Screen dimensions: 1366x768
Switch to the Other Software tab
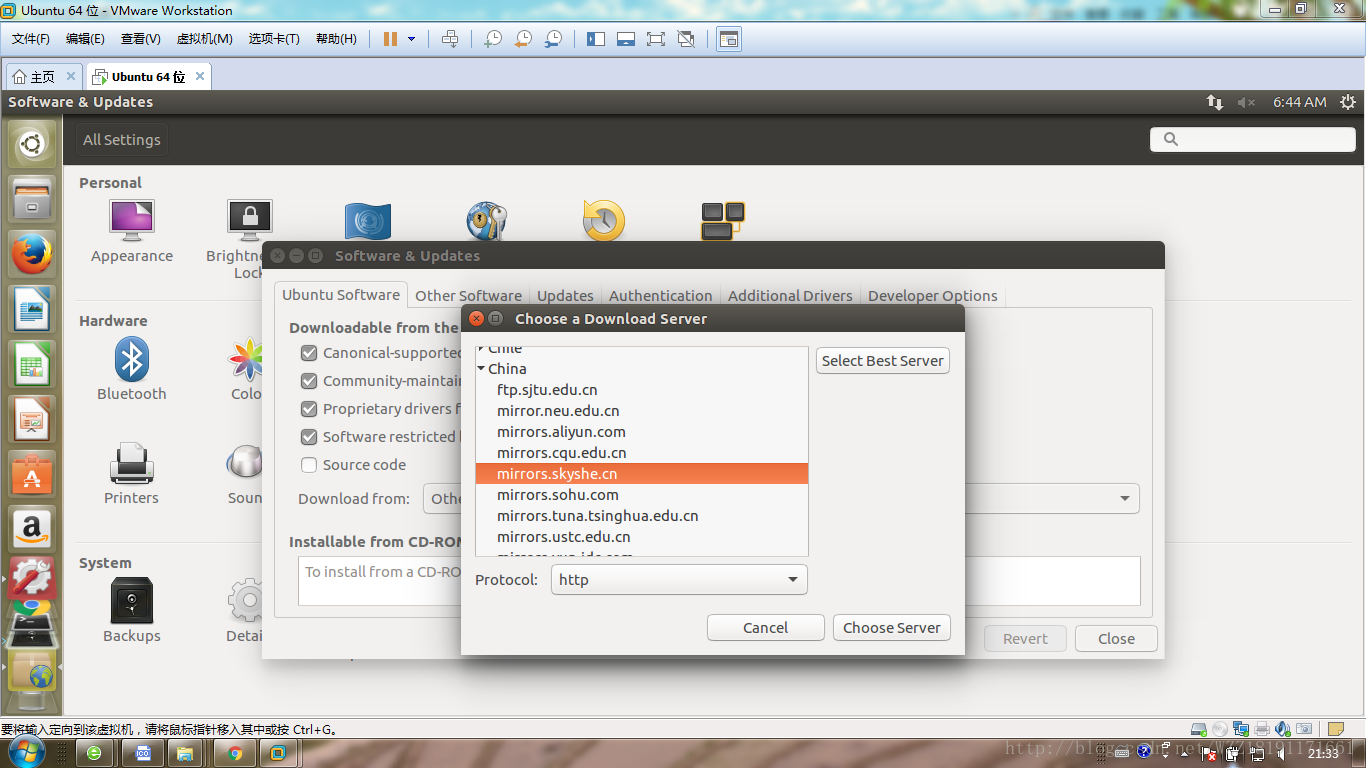coord(468,296)
